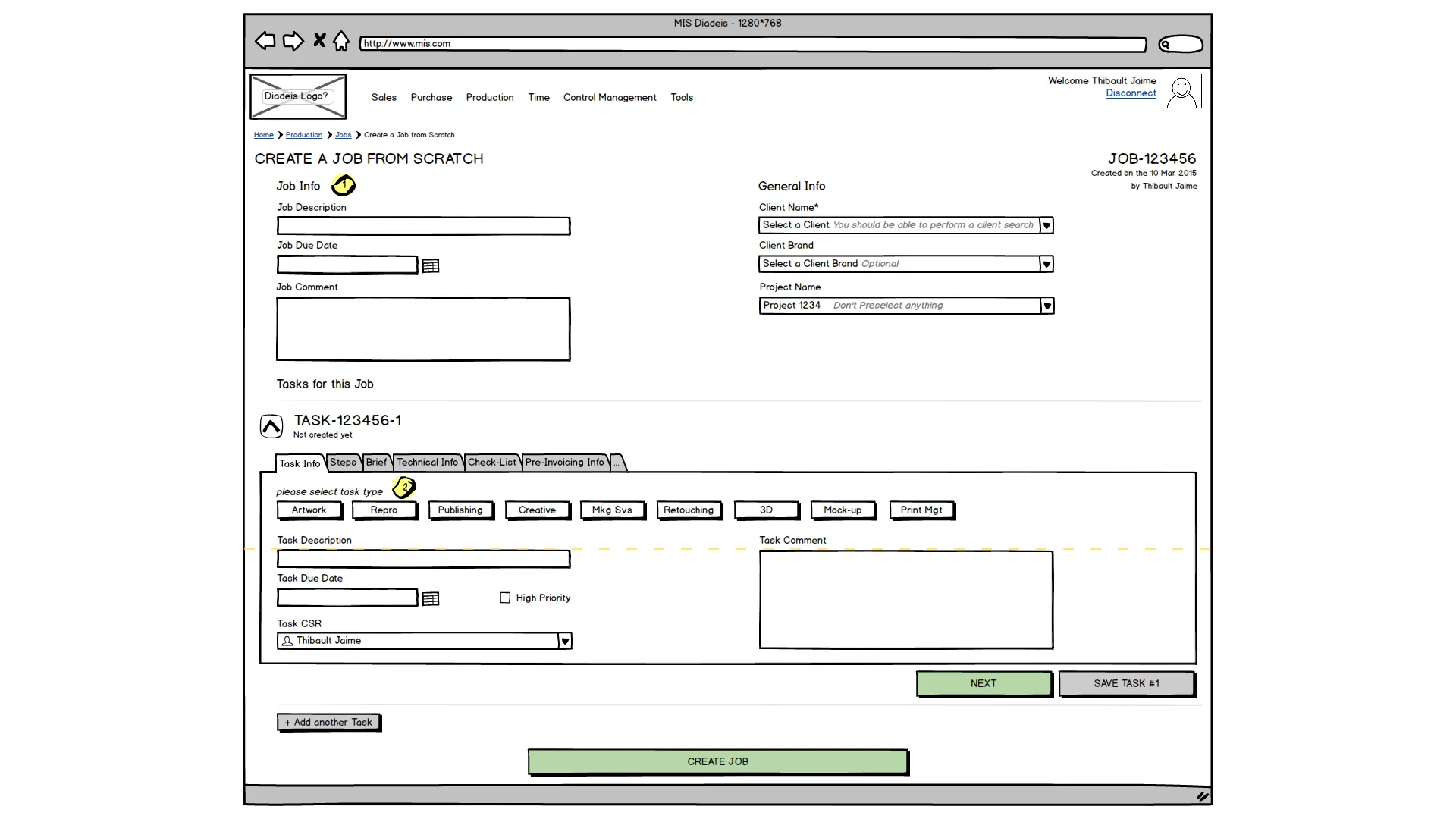Viewport: 1456px width, 819px height.
Task: Click the NEXT button
Action: point(984,684)
